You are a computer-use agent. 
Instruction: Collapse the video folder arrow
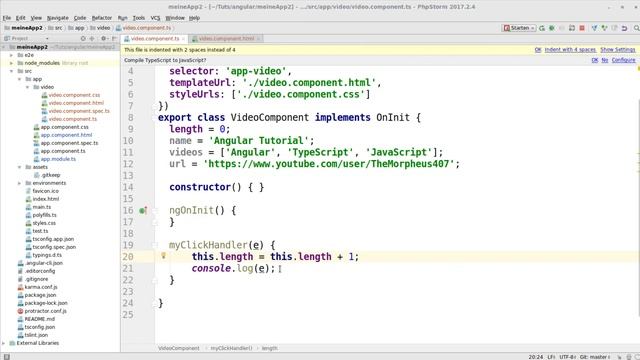coord(27,87)
